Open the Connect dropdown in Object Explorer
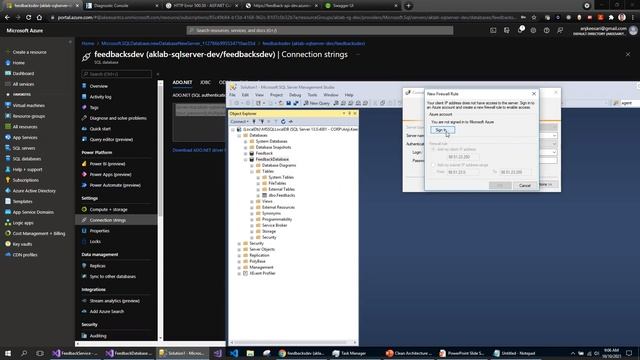The width and height of the screenshot is (640, 360). (239, 122)
